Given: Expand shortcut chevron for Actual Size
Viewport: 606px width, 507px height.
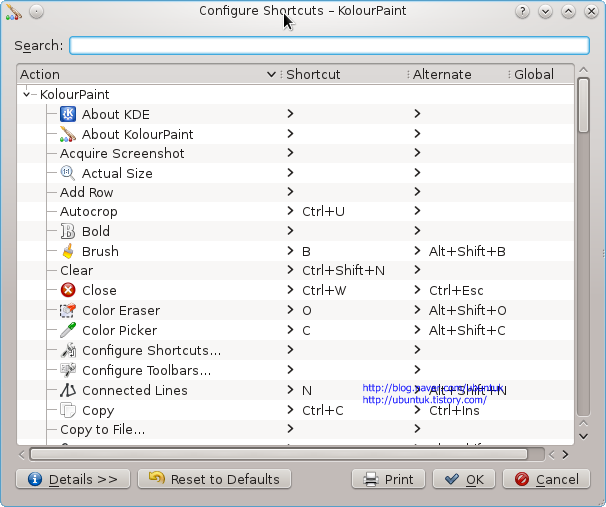Looking at the screenshot, I should point(290,172).
